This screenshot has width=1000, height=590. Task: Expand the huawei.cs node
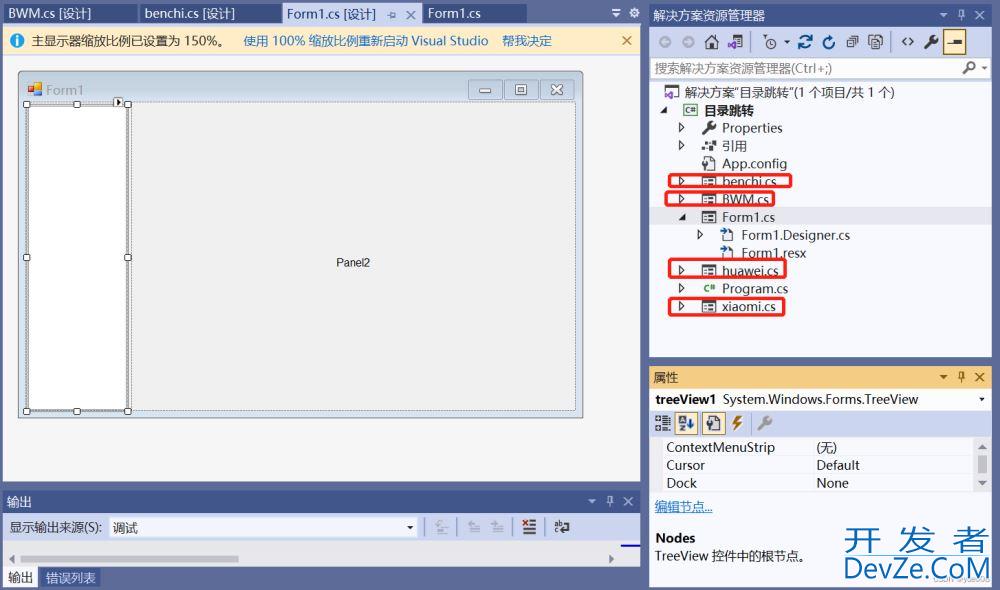coord(682,270)
